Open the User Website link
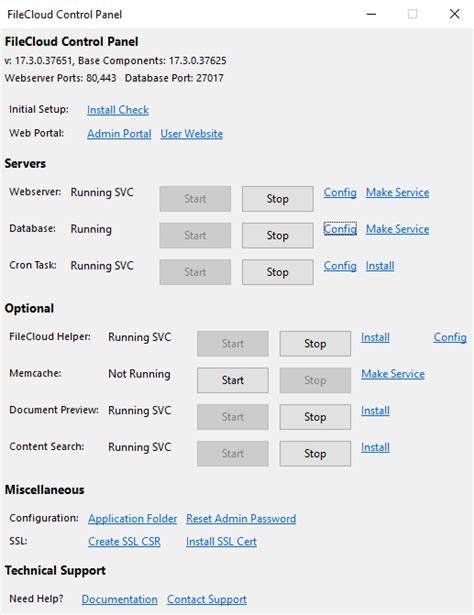Viewport: 474px width, 615px height. coord(192,134)
